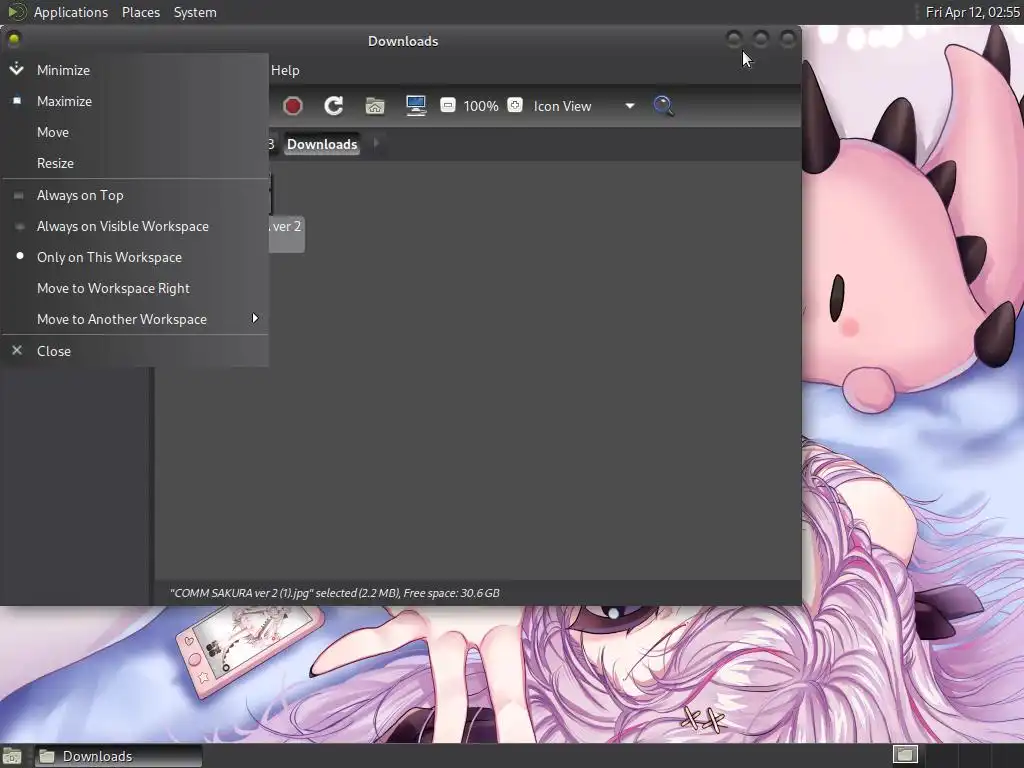The width and height of the screenshot is (1024, 768).
Task: Click the red Stop loading icon
Action: pos(293,106)
